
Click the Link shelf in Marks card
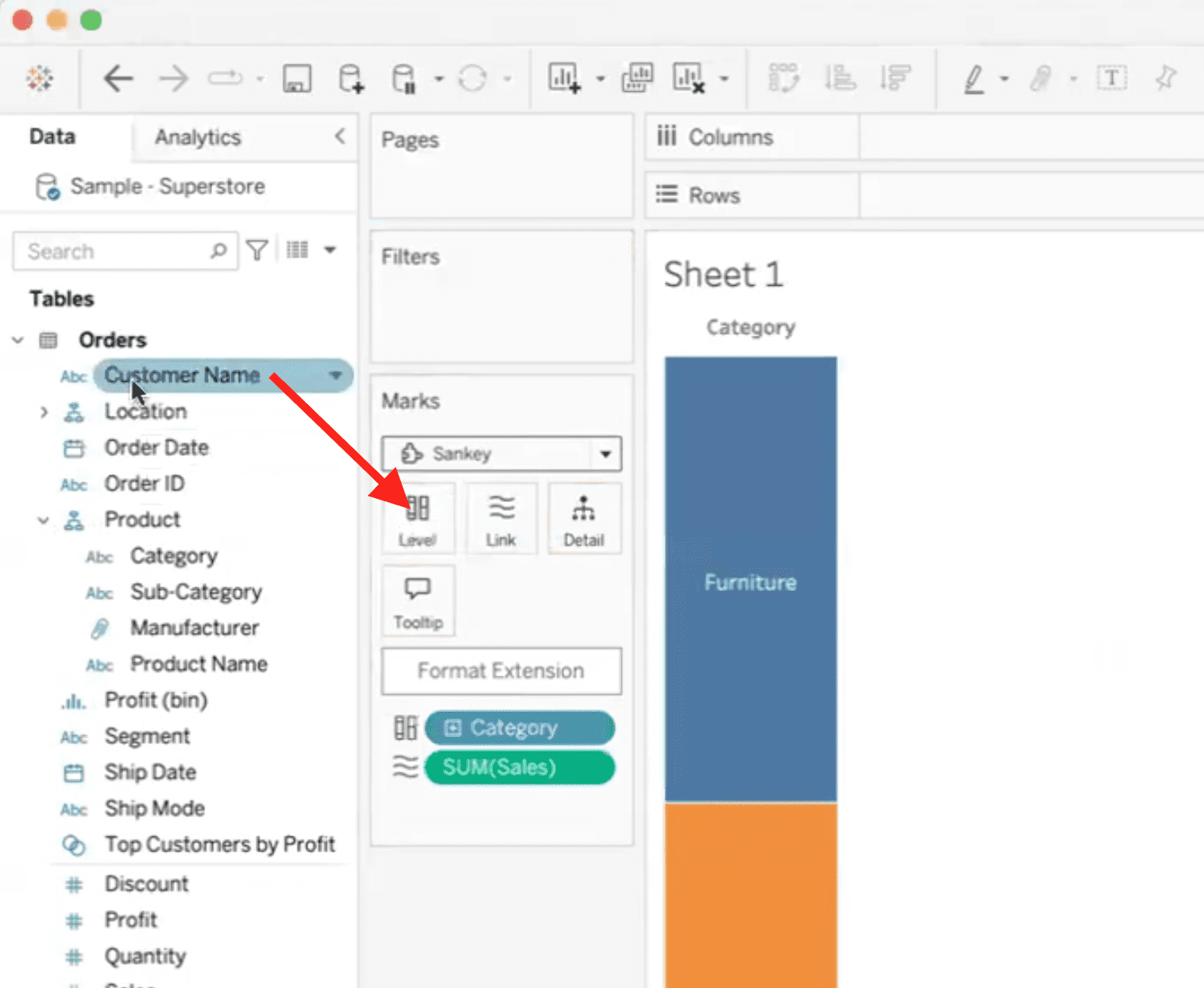pos(501,518)
